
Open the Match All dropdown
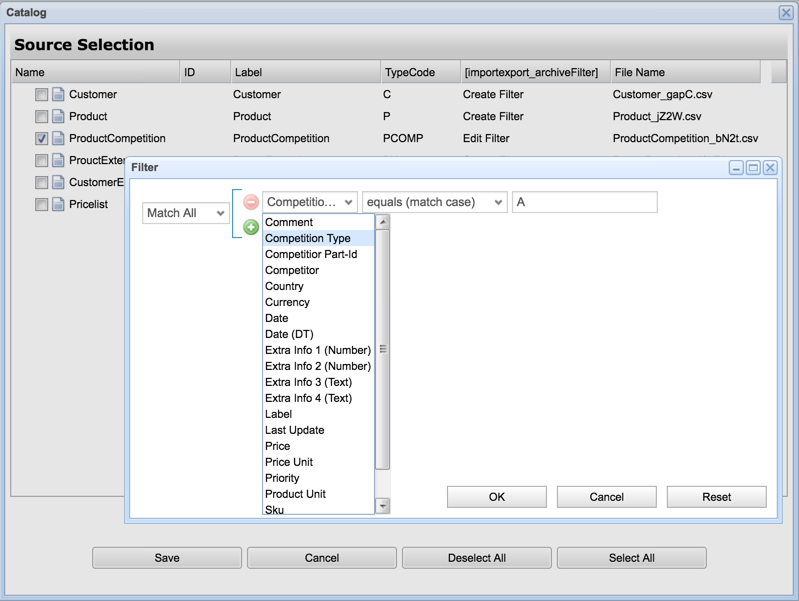coord(186,213)
